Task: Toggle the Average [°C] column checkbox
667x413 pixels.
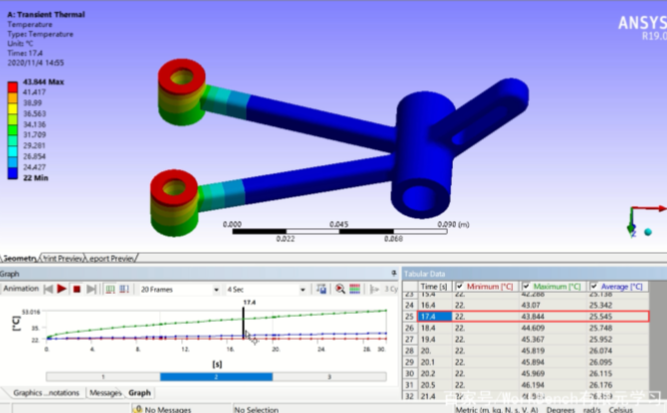Action: coord(594,286)
